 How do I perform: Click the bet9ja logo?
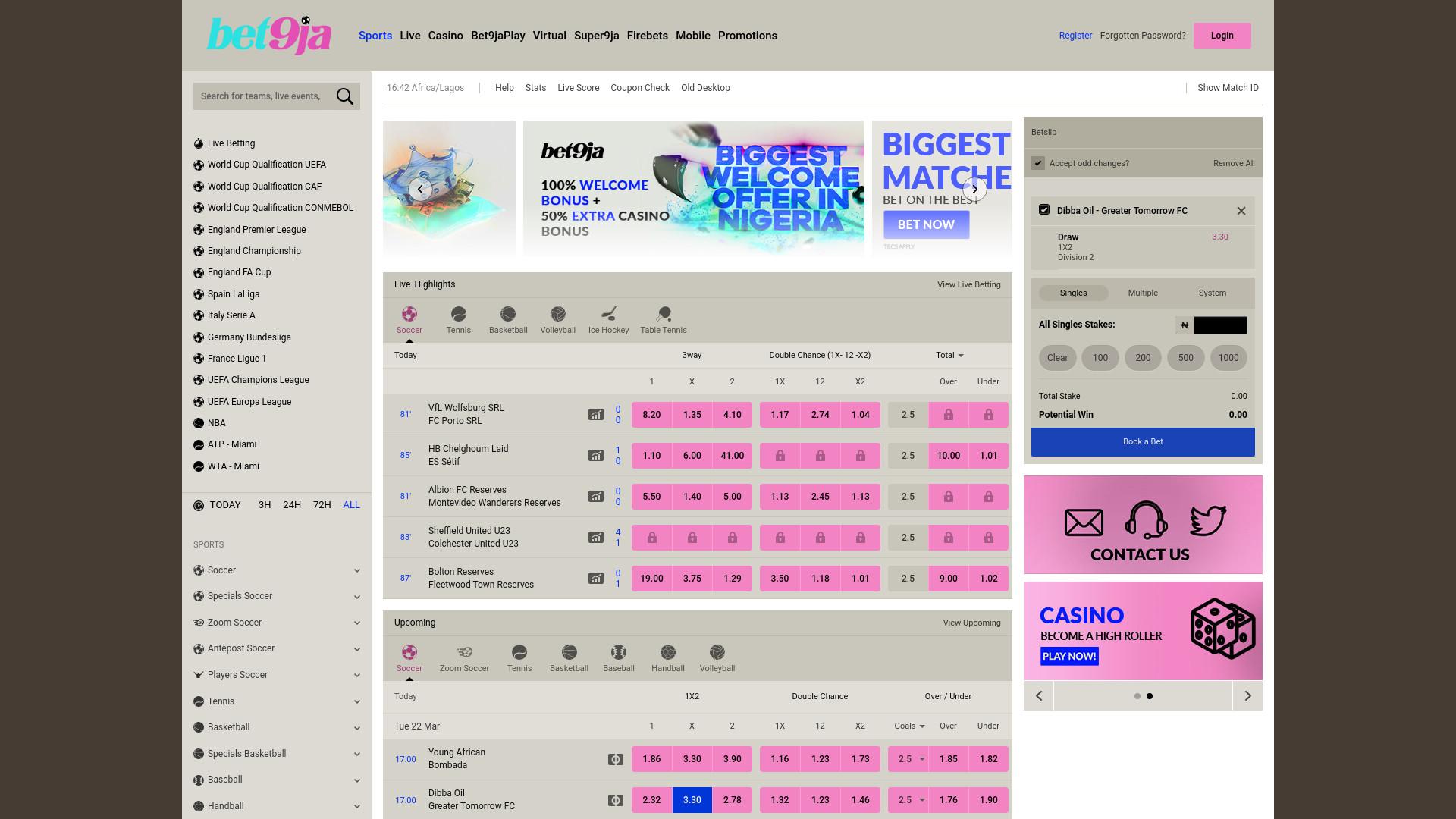269,35
